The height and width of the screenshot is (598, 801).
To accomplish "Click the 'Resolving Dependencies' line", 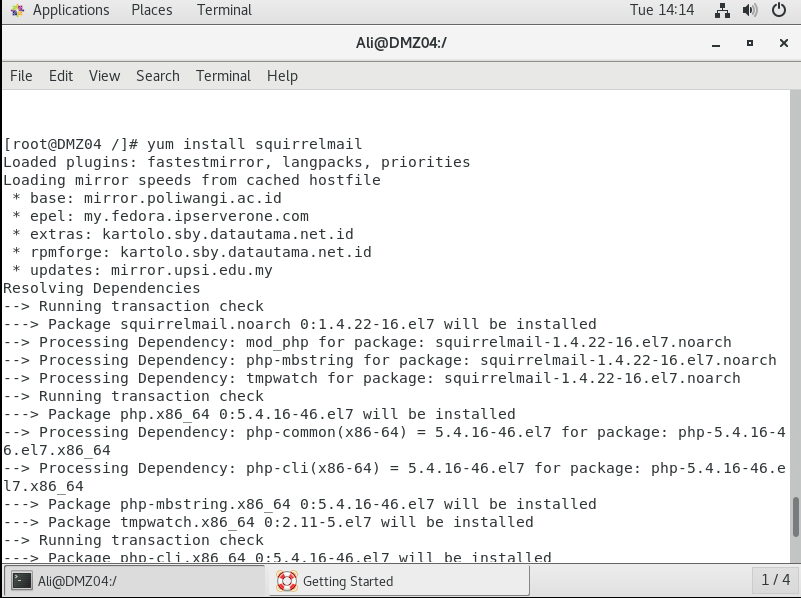I will point(102,289).
